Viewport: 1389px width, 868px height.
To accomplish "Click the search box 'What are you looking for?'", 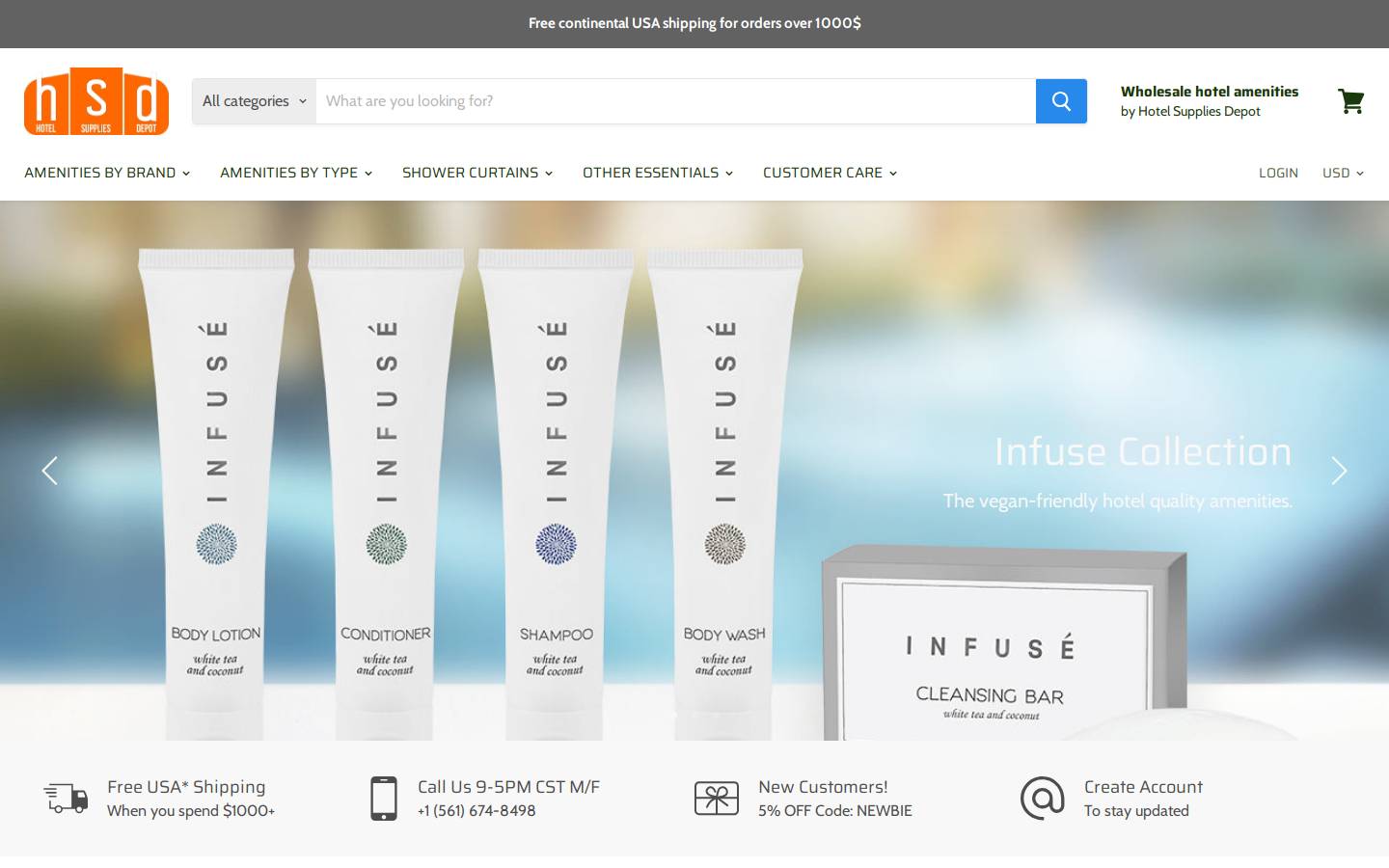I will click(x=676, y=101).
